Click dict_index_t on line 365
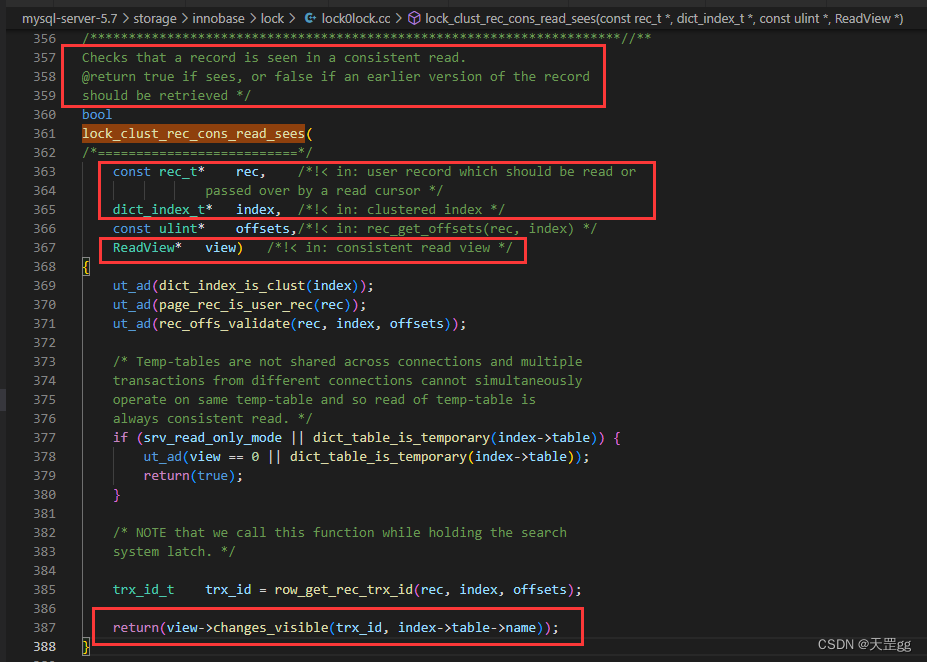927x662 pixels. click(x=158, y=209)
